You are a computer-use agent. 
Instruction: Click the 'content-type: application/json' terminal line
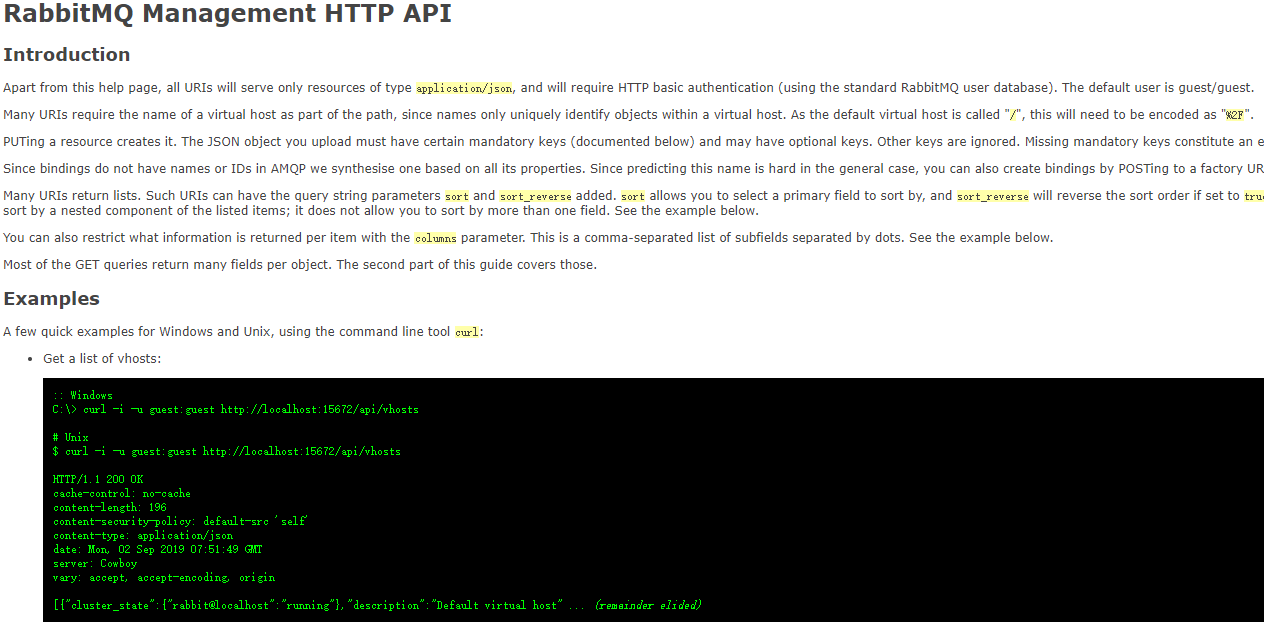pyautogui.click(x=143, y=536)
